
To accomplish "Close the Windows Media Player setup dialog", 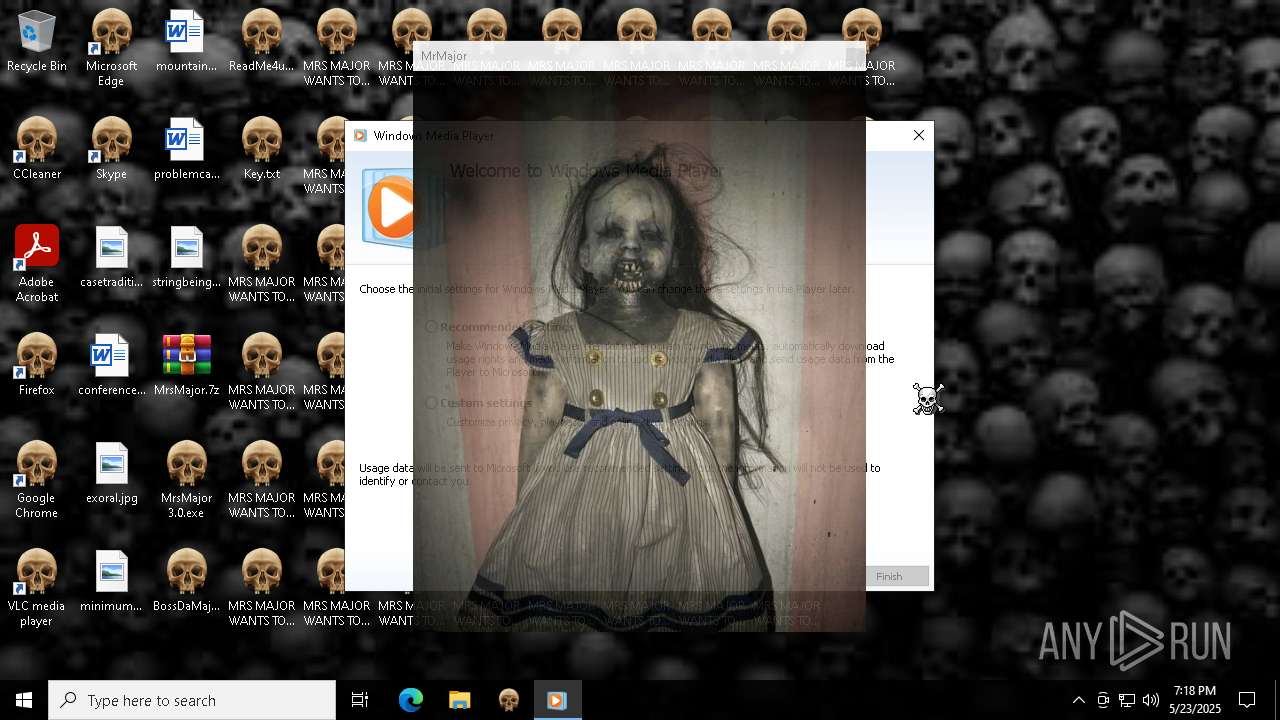I will (x=919, y=135).
